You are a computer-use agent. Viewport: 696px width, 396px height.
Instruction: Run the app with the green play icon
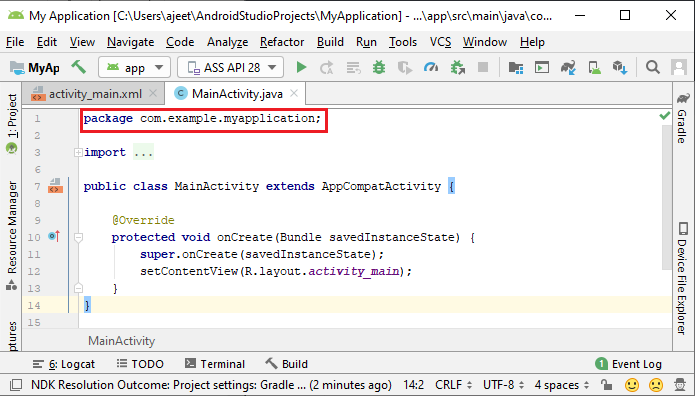coord(301,67)
